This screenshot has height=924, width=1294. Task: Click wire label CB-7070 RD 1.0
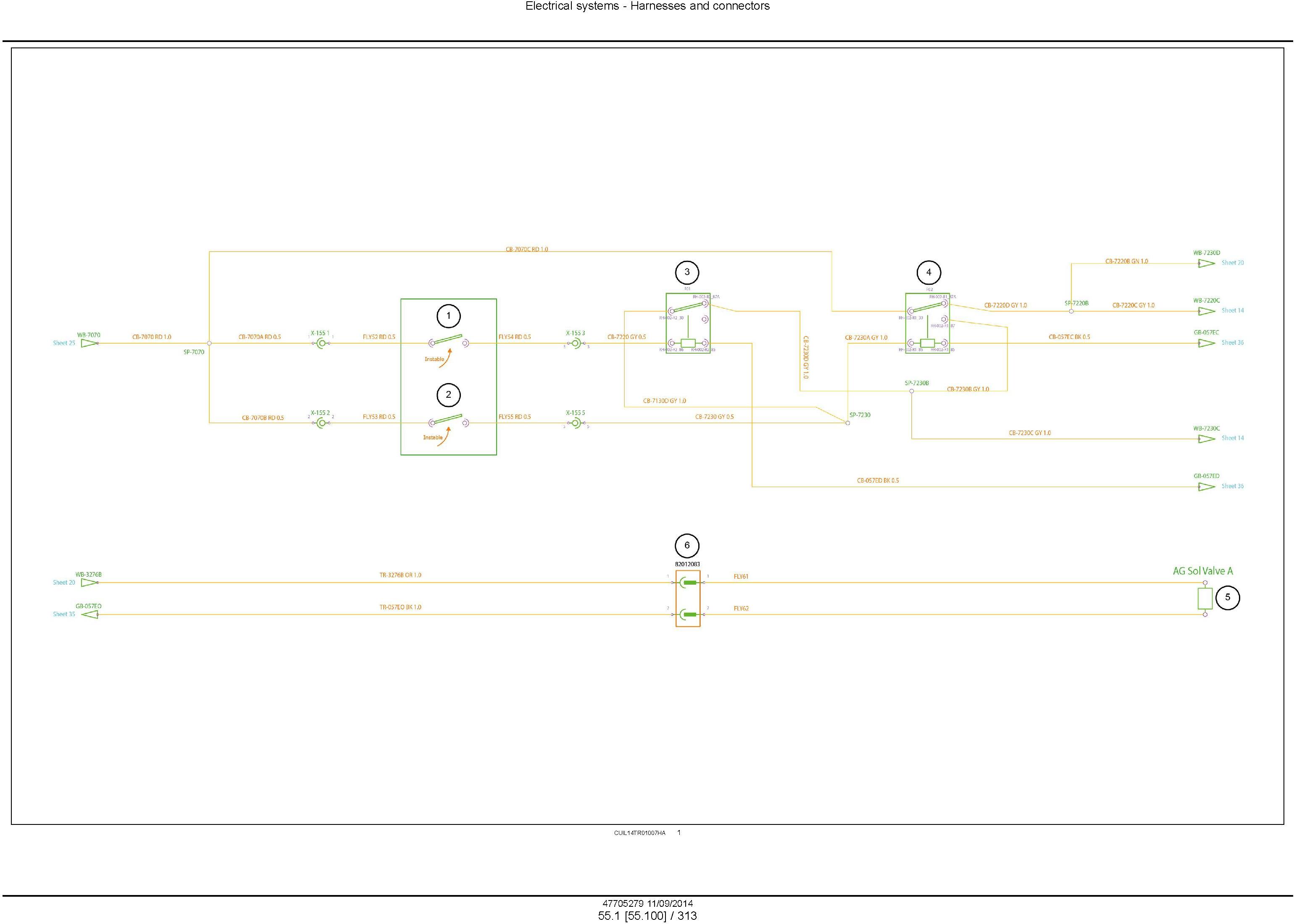pos(152,337)
